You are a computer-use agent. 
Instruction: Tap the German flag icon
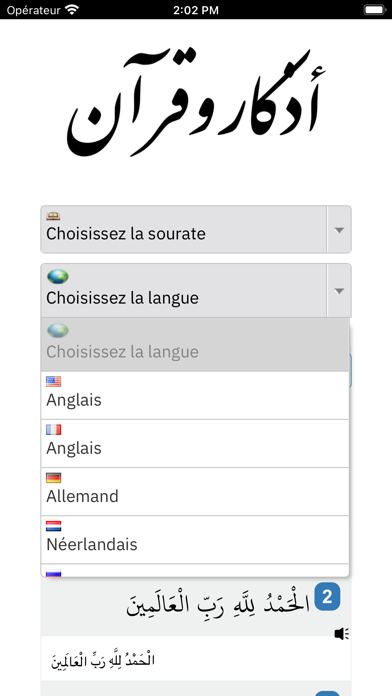click(x=54, y=478)
